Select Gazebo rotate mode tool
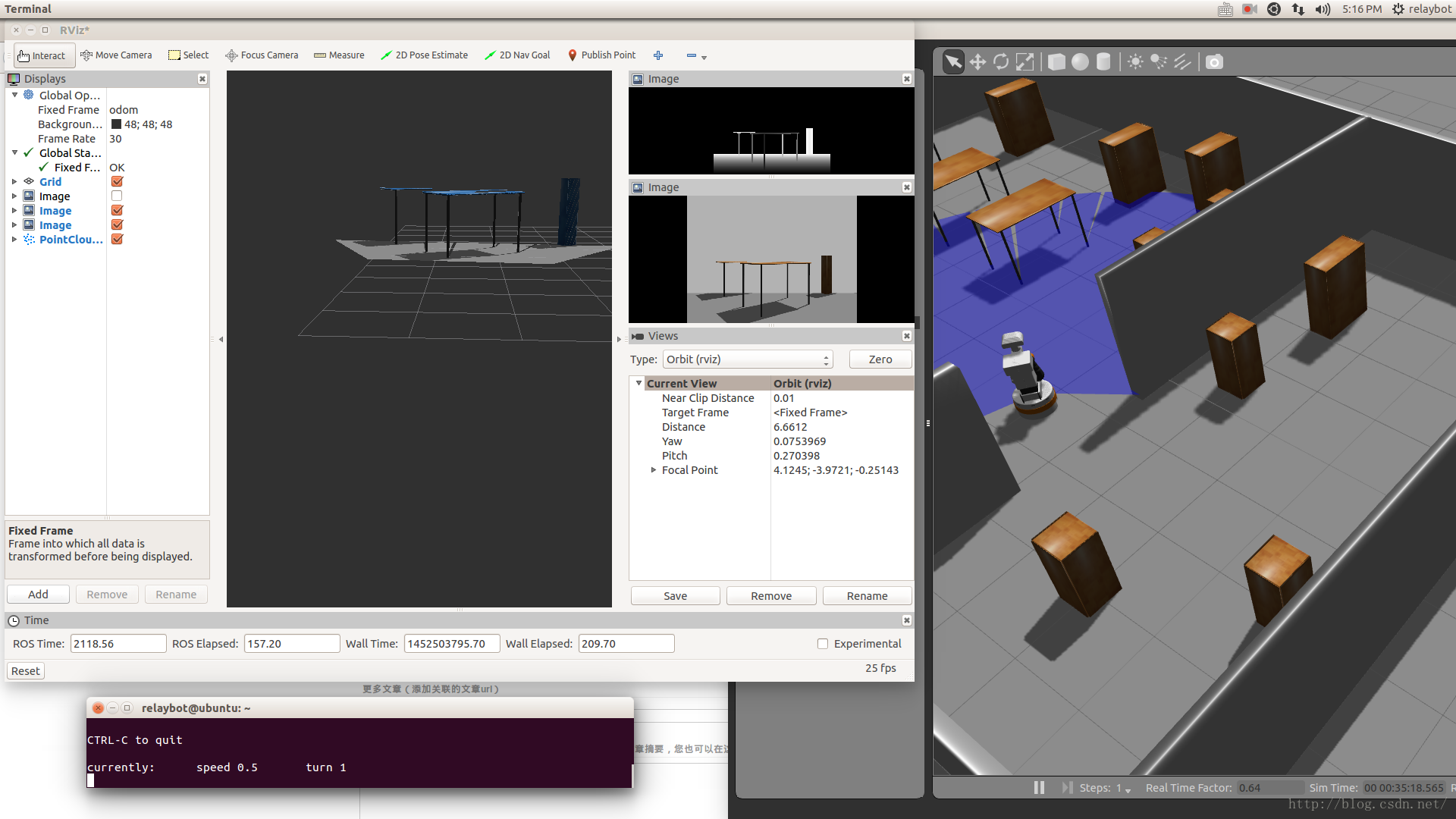The height and width of the screenshot is (819, 1456). click(1001, 62)
